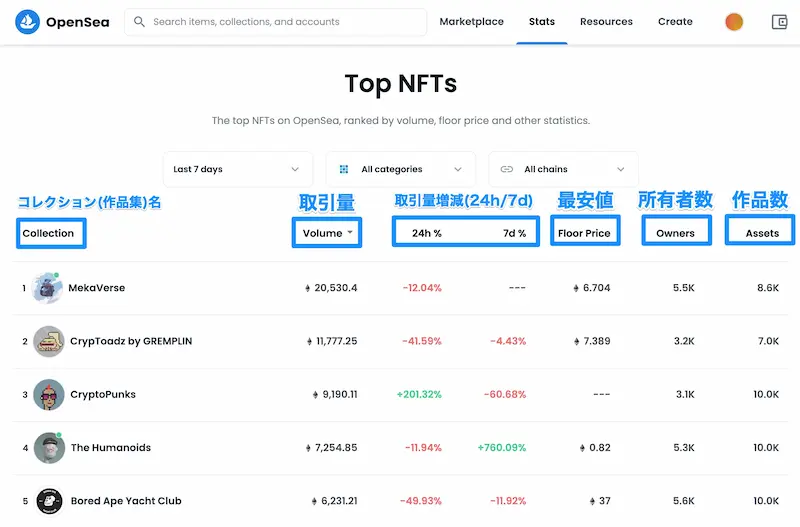This screenshot has width=800, height=527.
Task: Go to the Create page
Action: tap(675, 21)
